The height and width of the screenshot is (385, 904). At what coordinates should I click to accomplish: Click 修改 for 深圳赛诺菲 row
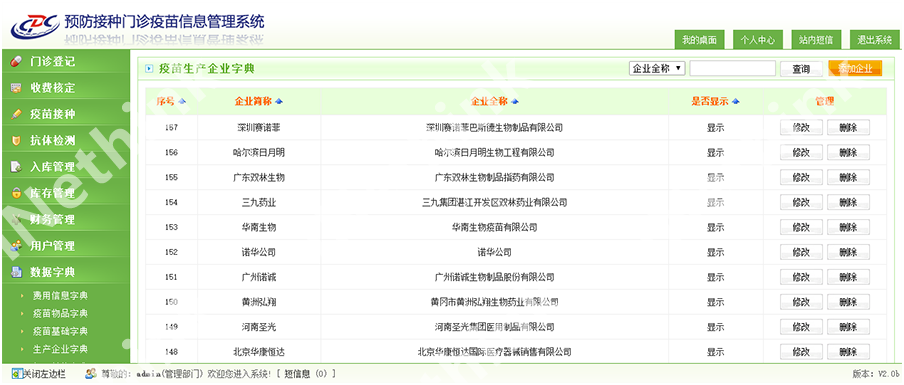pos(801,127)
